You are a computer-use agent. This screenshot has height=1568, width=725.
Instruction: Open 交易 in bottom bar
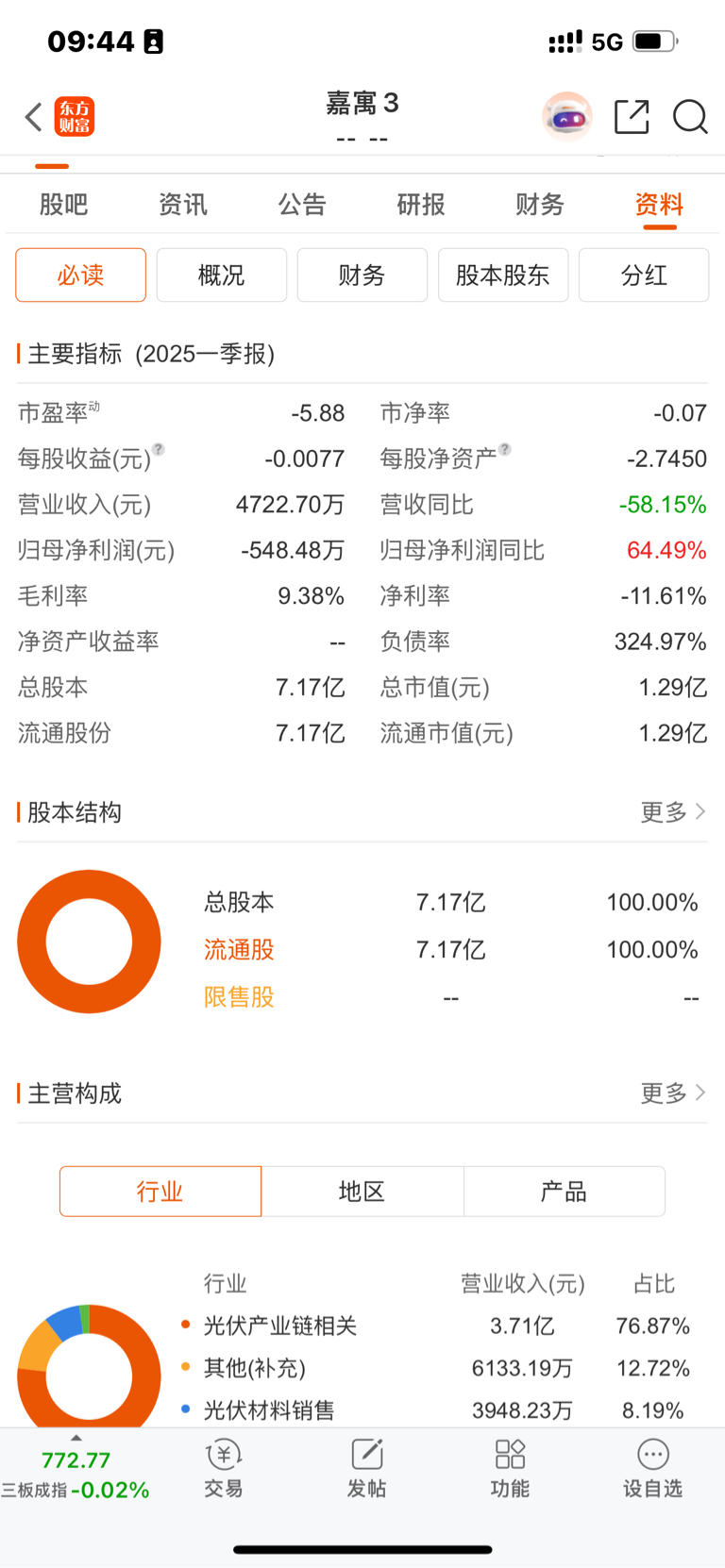point(224,1469)
